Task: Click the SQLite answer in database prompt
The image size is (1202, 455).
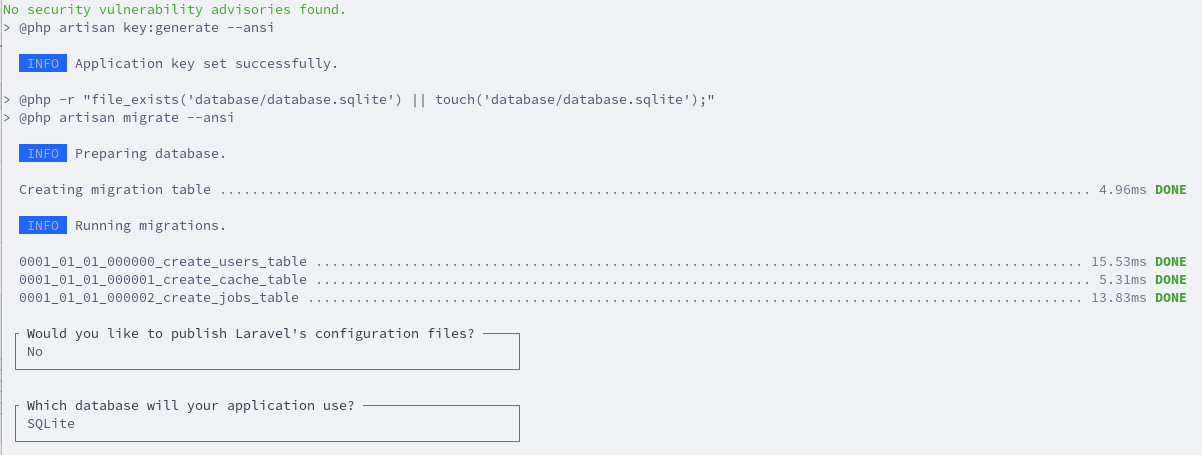Action: 51,424
